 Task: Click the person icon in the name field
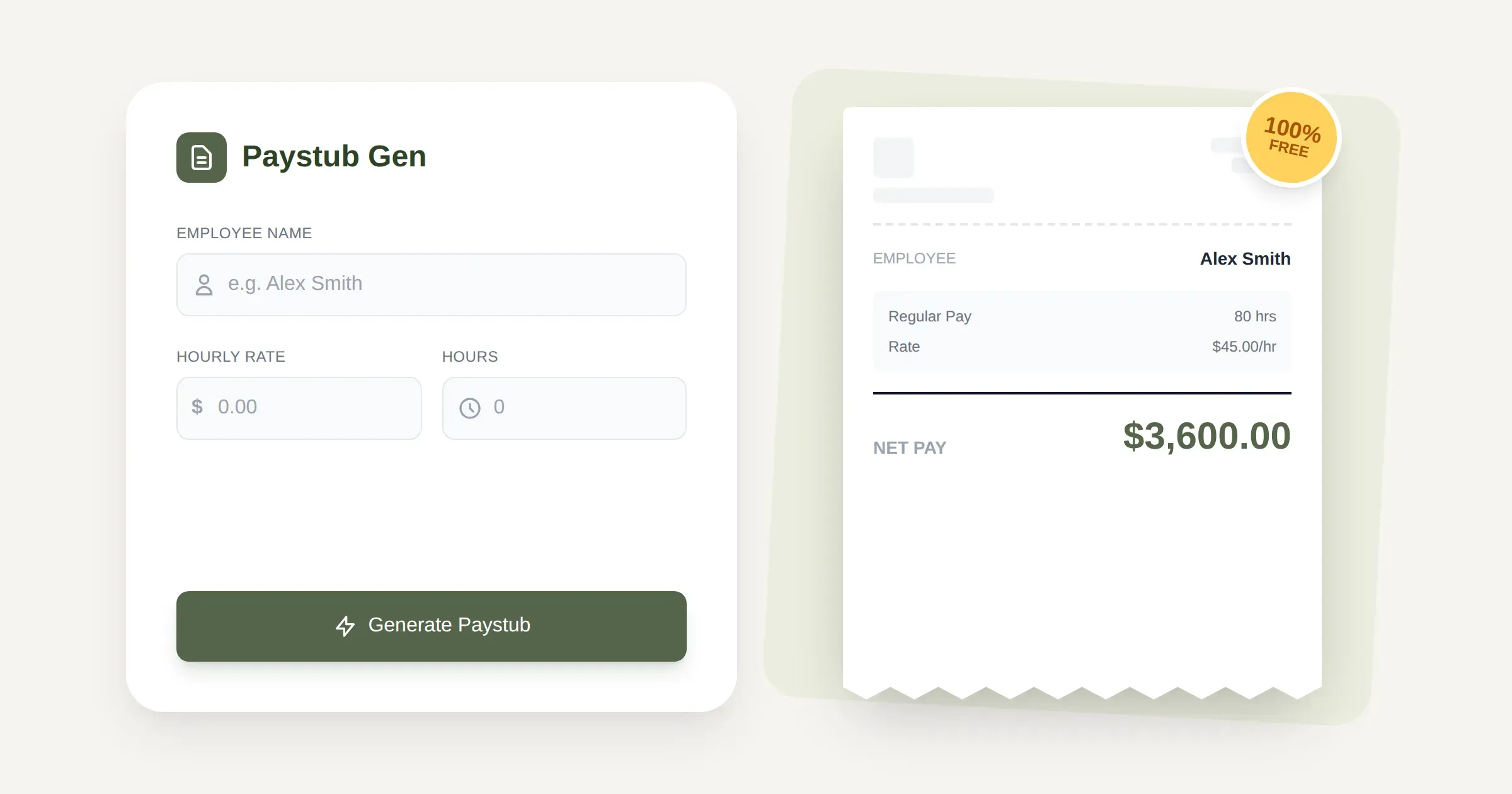(203, 285)
